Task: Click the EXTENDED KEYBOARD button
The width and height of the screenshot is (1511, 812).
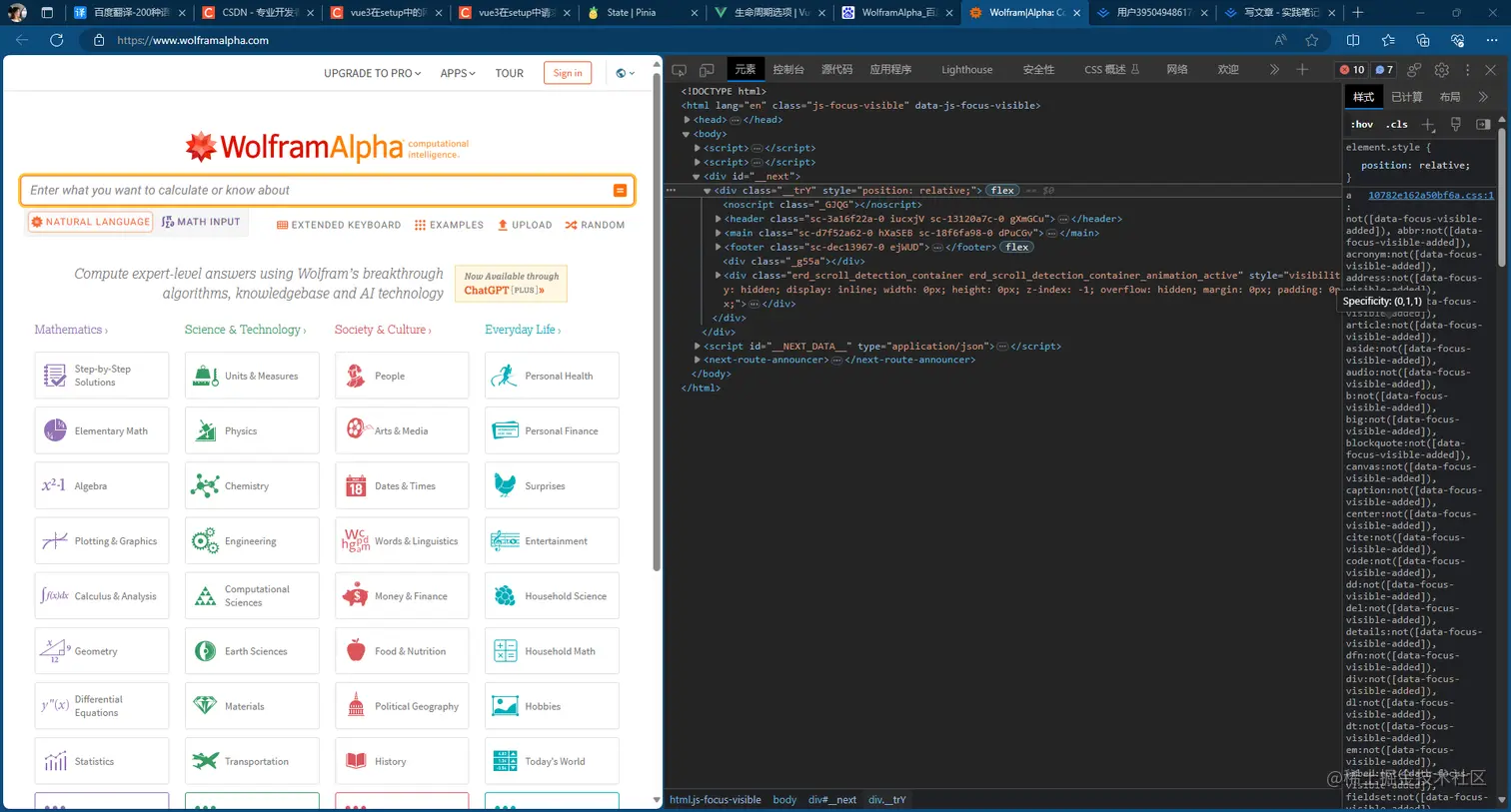Action: click(x=339, y=225)
